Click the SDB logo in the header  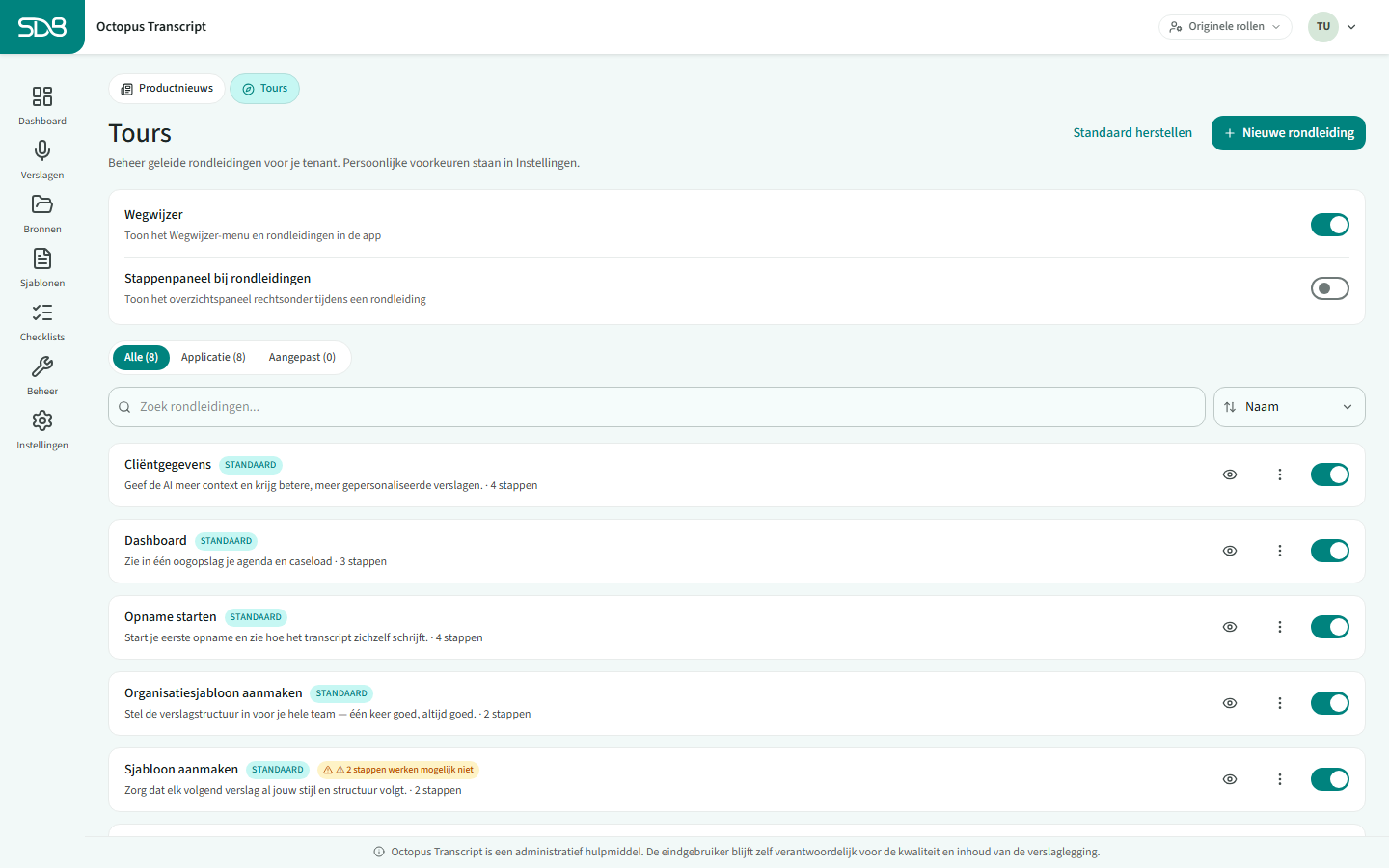42,27
